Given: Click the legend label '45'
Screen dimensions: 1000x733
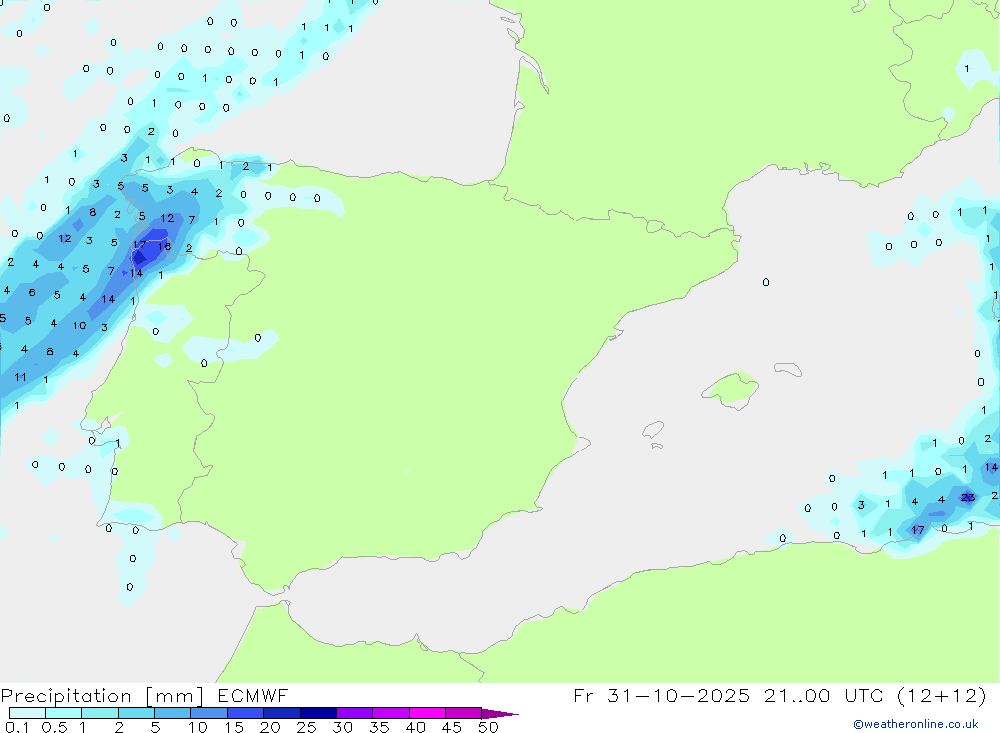Looking at the screenshot, I should pyautogui.click(x=452, y=727).
